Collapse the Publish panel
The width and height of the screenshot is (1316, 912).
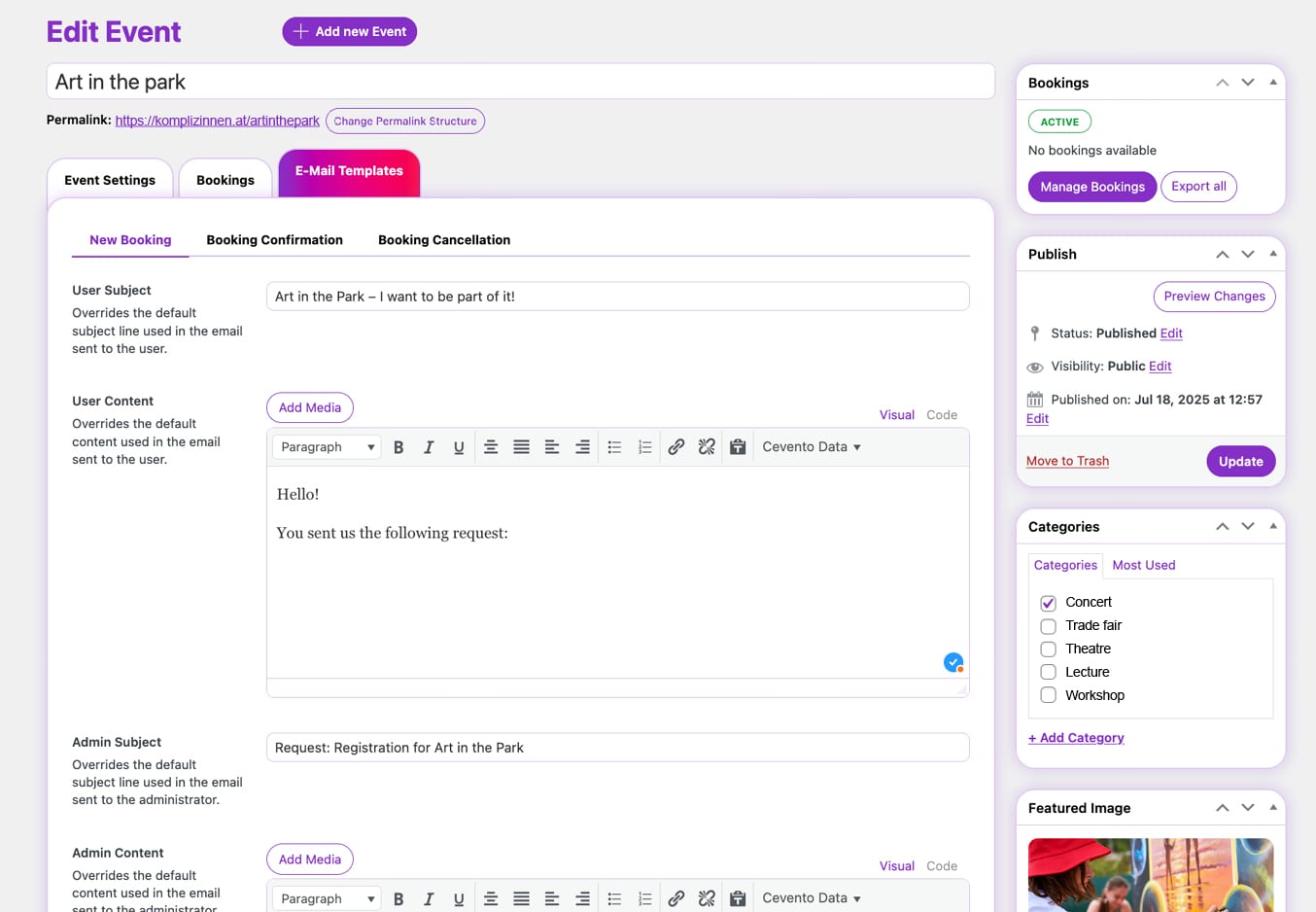[x=1273, y=254]
